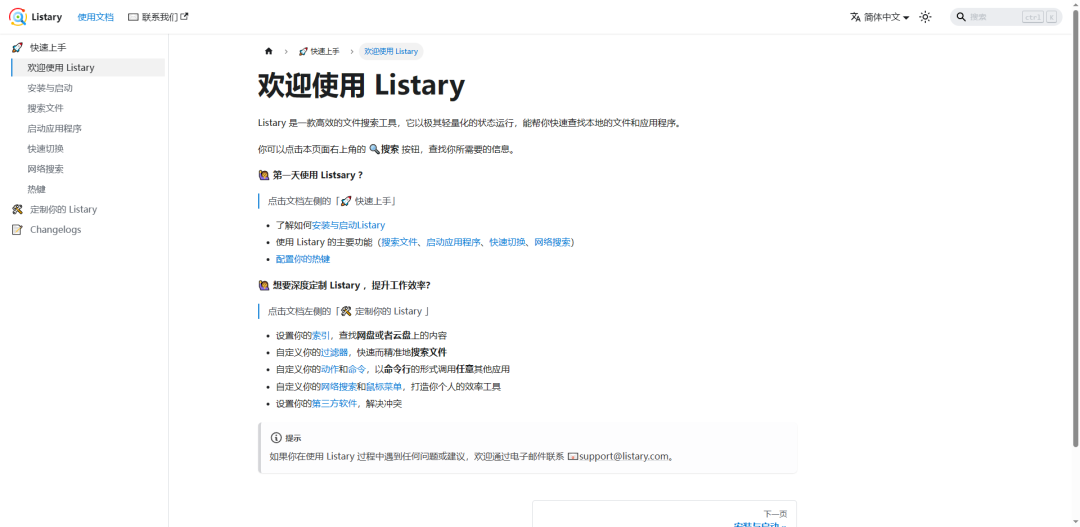1080x527 pixels.
Task: Click the Listary logo icon
Action: pyautogui.click(x=17, y=17)
